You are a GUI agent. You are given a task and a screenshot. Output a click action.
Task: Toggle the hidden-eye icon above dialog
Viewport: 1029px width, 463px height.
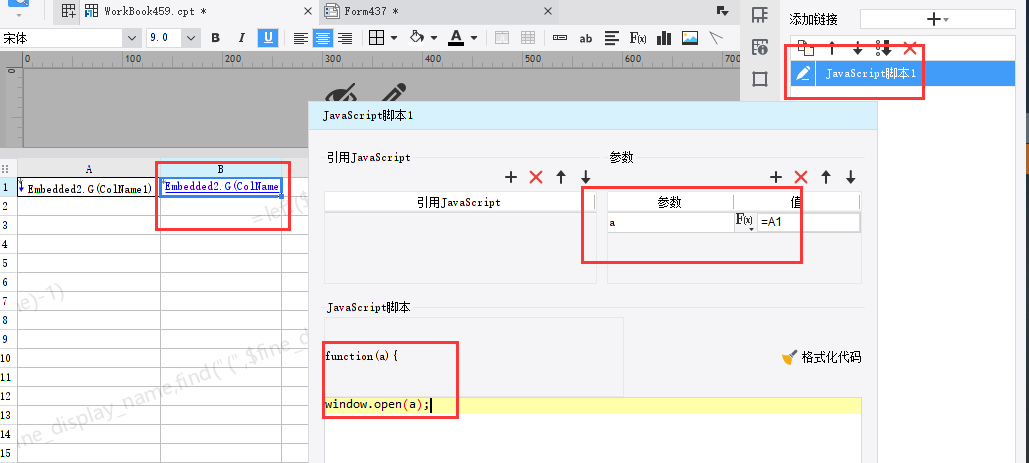click(342, 92)
